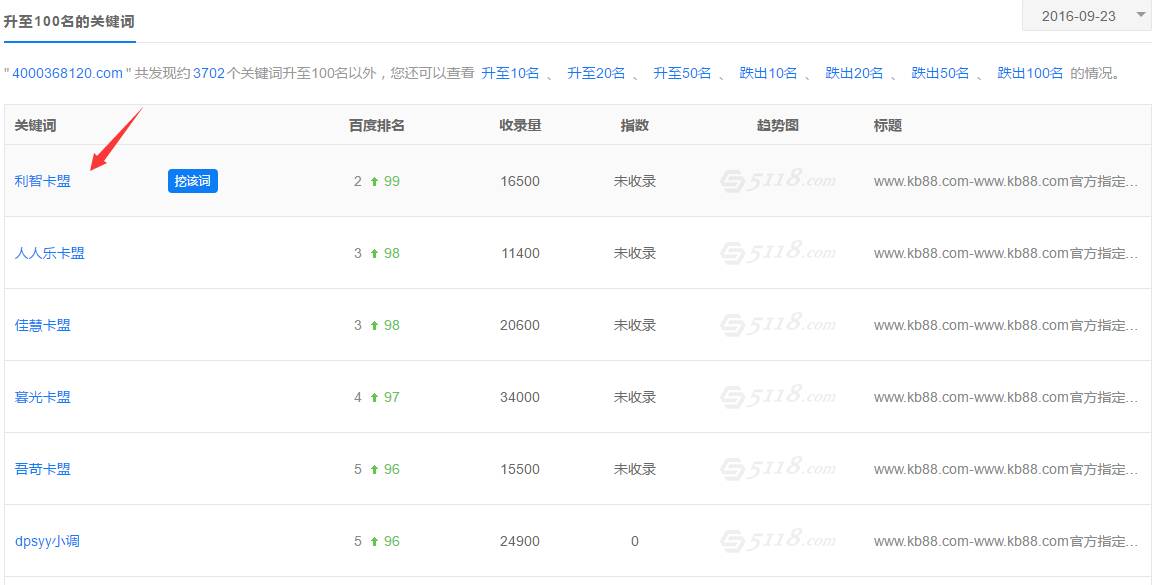This screenshot has width=1154, height=585.
Task: Click the 跌出10名 link
Action: click(x=768, y=72)
